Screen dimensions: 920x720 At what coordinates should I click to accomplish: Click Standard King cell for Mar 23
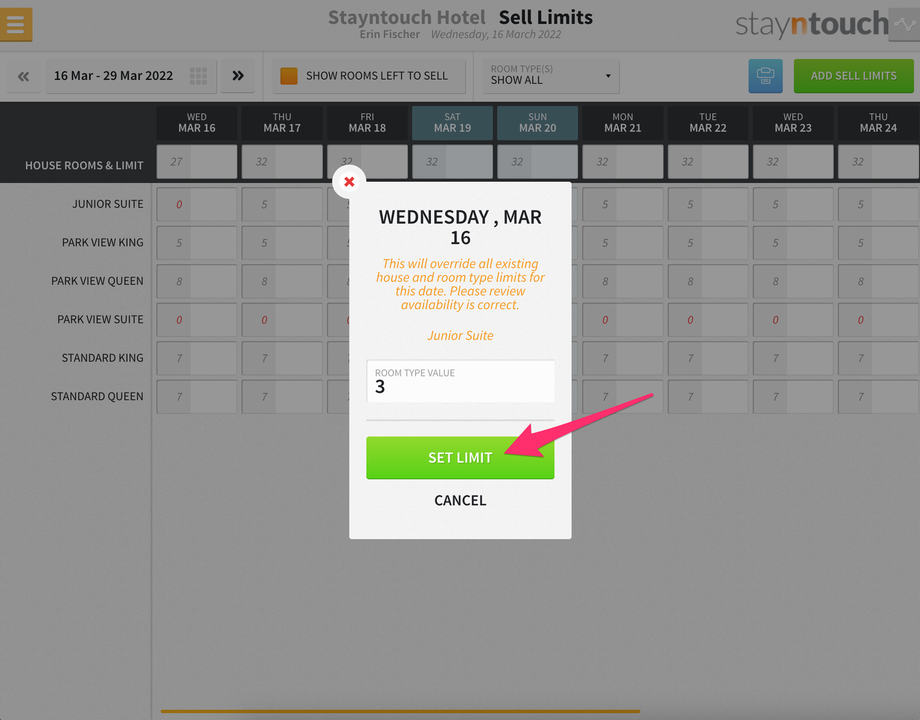tap(793, 358)
